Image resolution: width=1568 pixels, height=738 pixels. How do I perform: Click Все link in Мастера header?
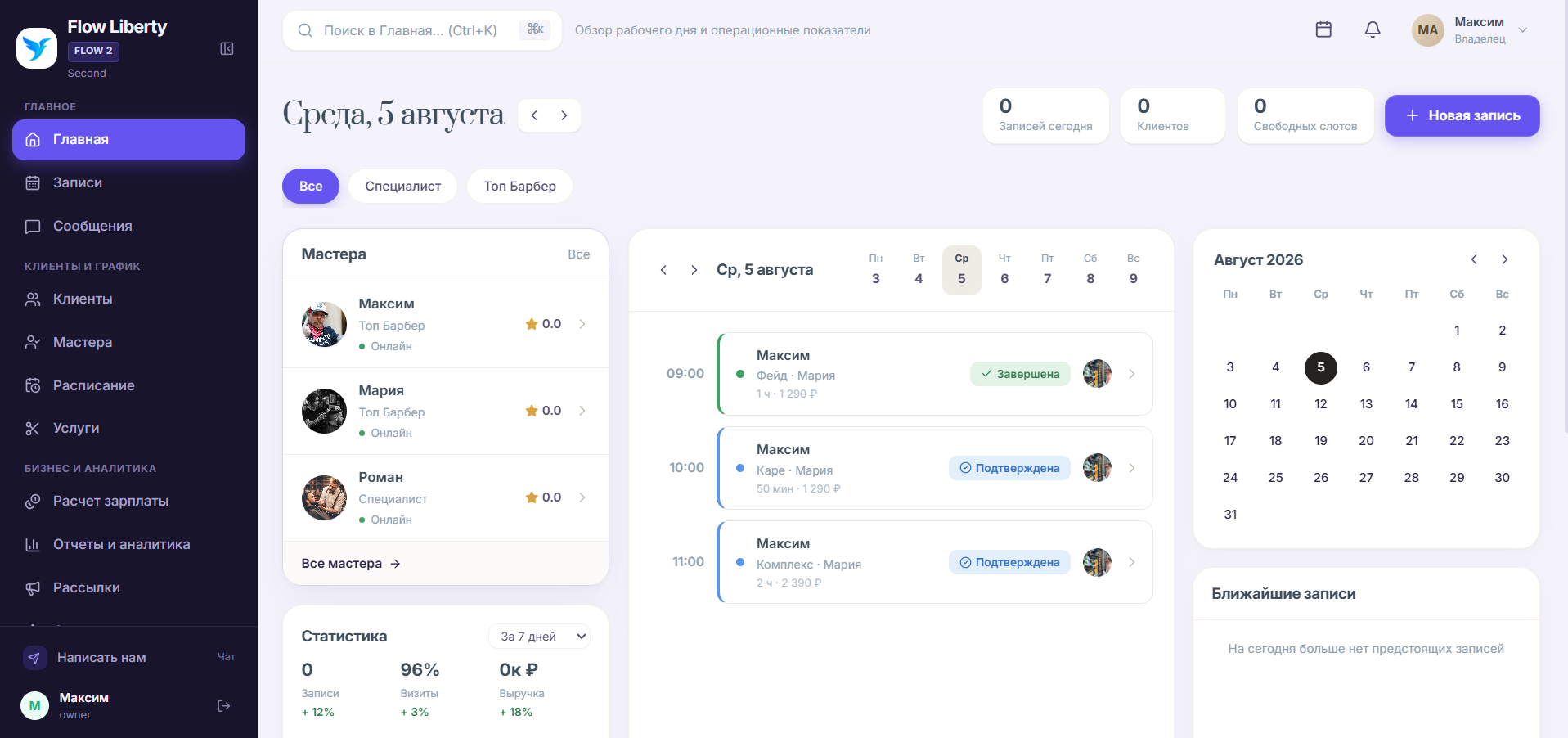pyautogui.click(x=579, y=254)
